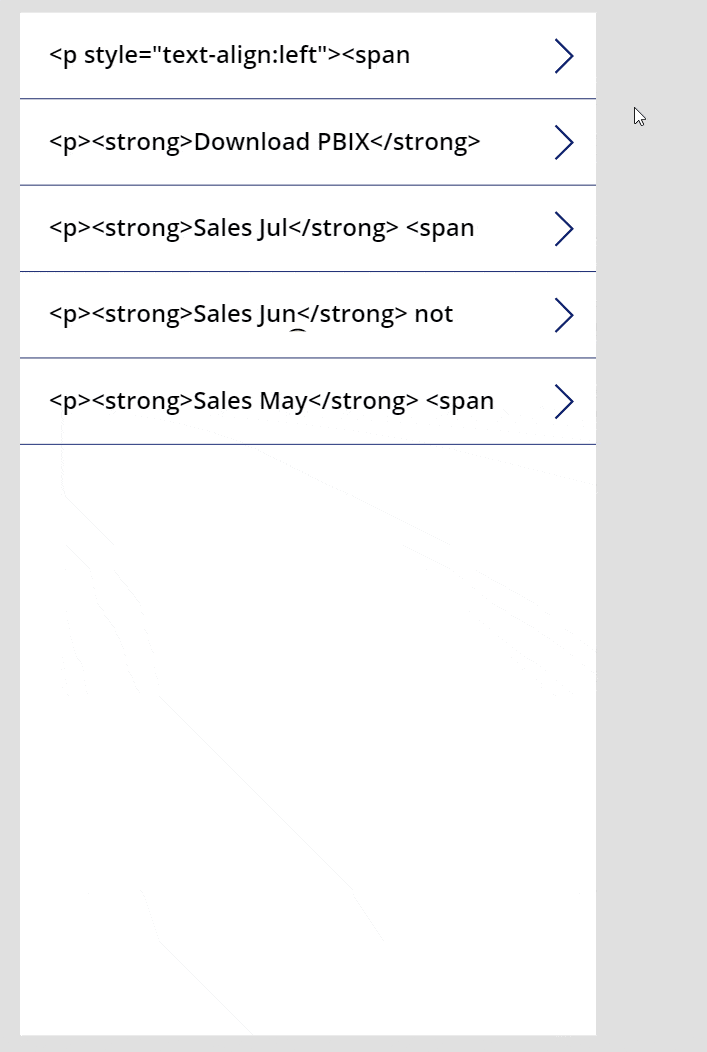707x1052 pixels.
Task: Click the trailing '<span' in Sales May row
Action: [460, 402]
